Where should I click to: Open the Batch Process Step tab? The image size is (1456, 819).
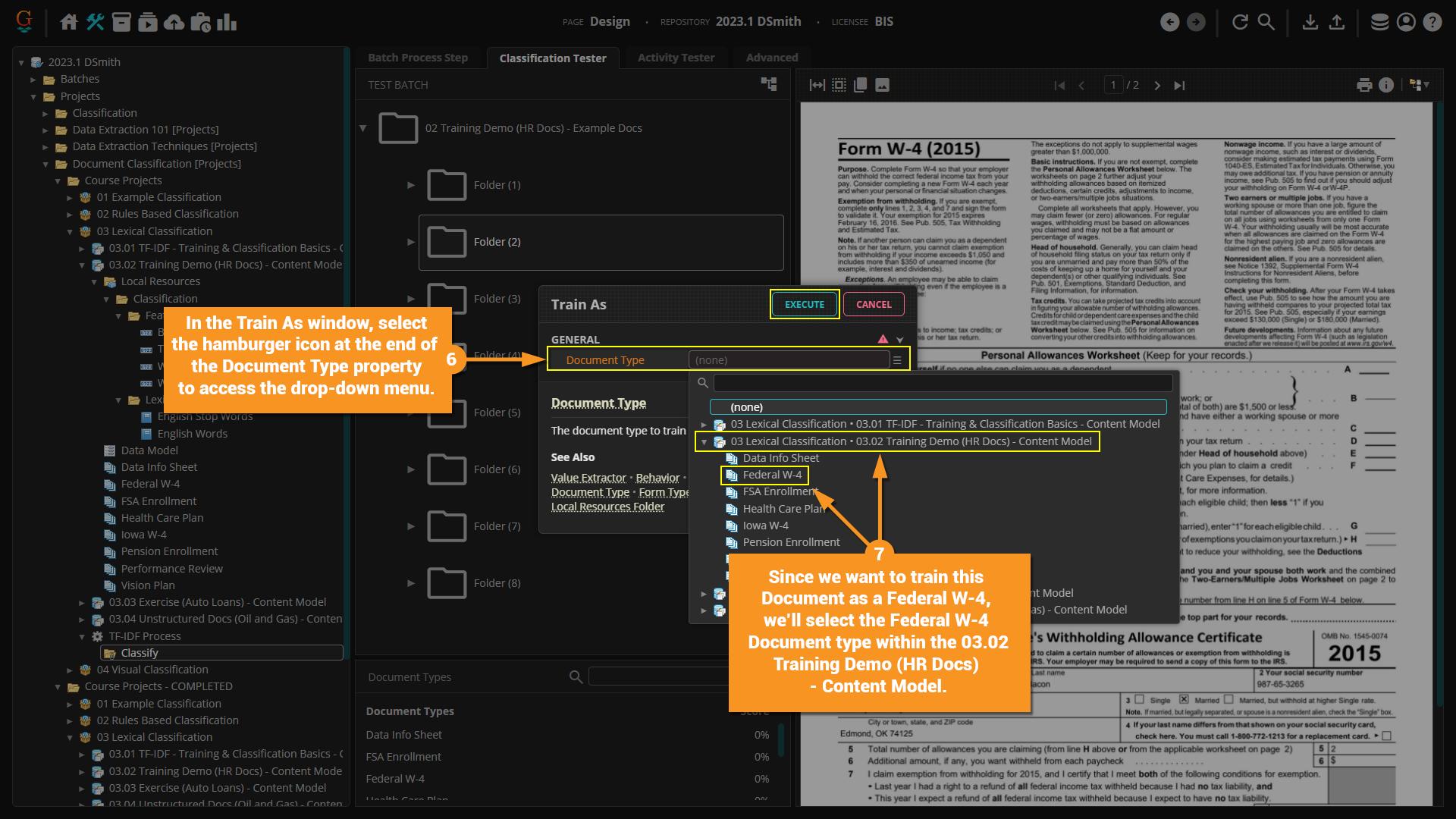pos(418,58)
